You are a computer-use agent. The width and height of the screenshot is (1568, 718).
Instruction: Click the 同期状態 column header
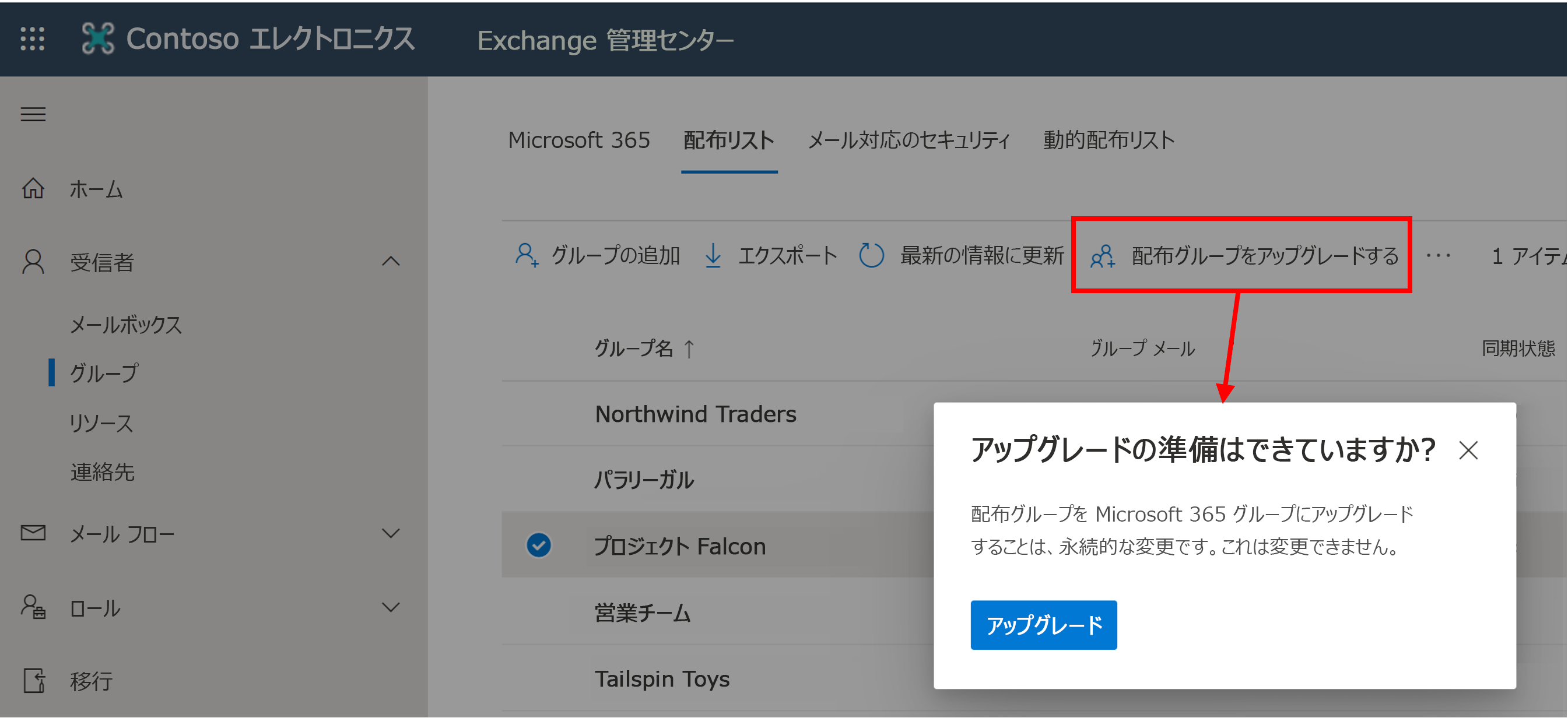tap(1518, 349)
